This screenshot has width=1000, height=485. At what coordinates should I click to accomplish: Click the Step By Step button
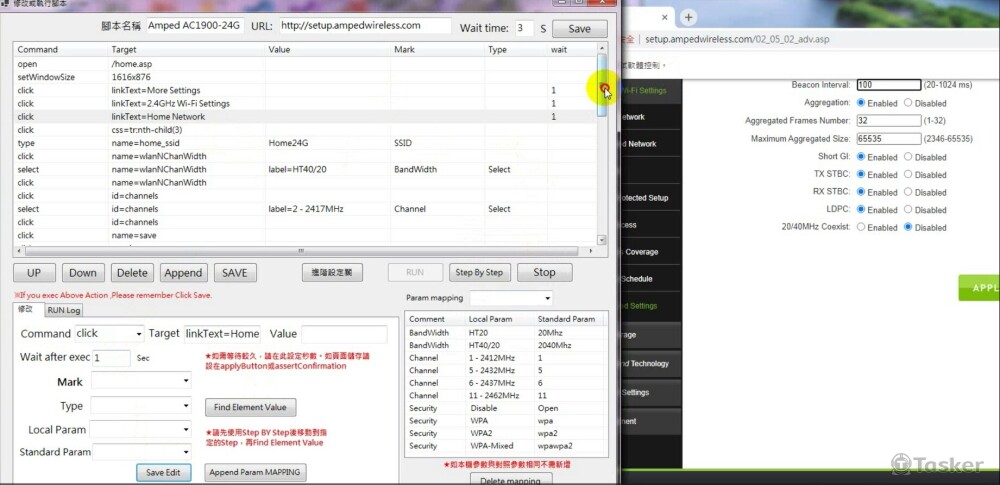click(x=479, y=272)
